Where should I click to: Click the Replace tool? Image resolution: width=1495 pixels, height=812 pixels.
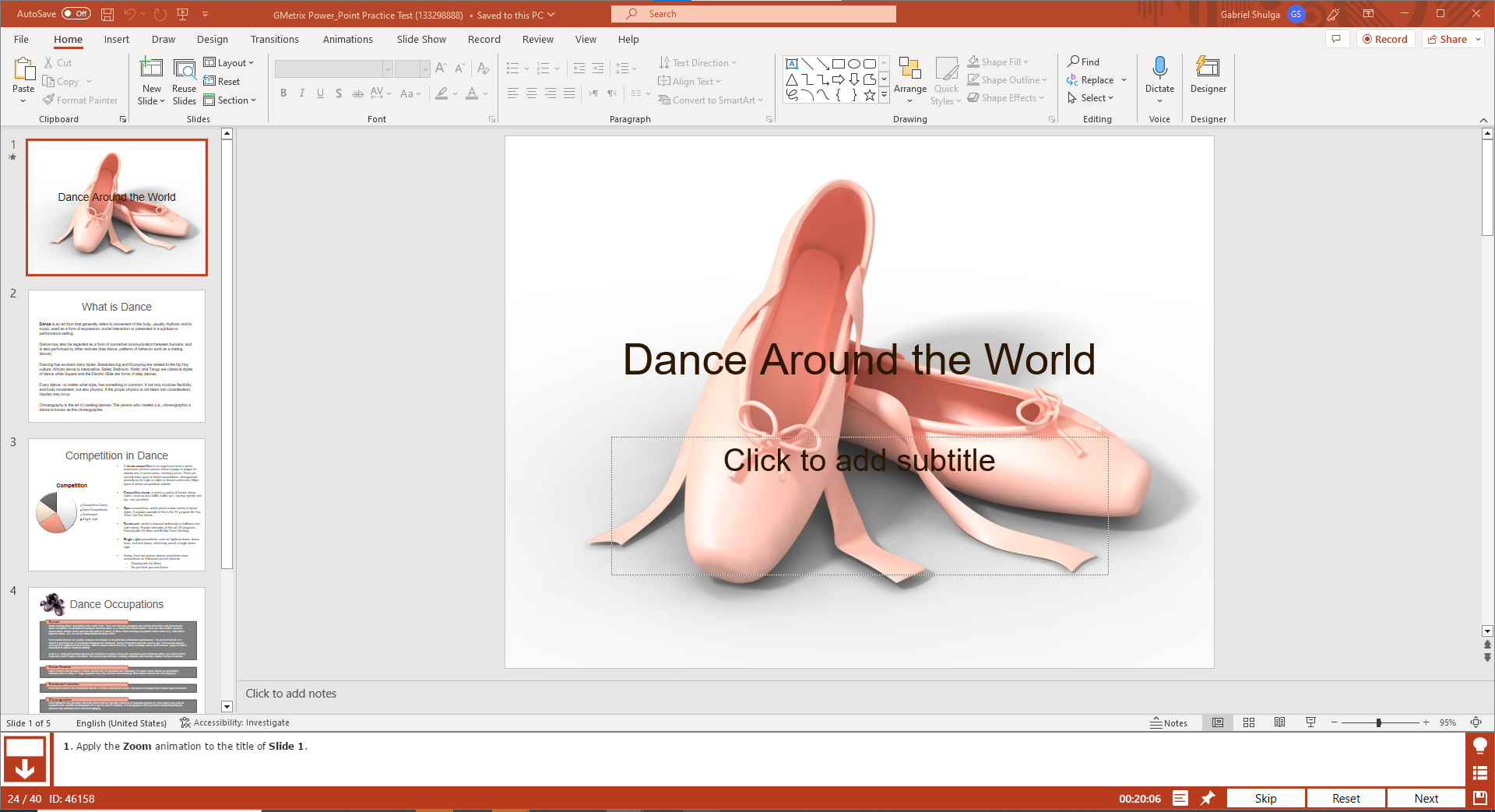pyautogui.click(x=1093, y=79)
